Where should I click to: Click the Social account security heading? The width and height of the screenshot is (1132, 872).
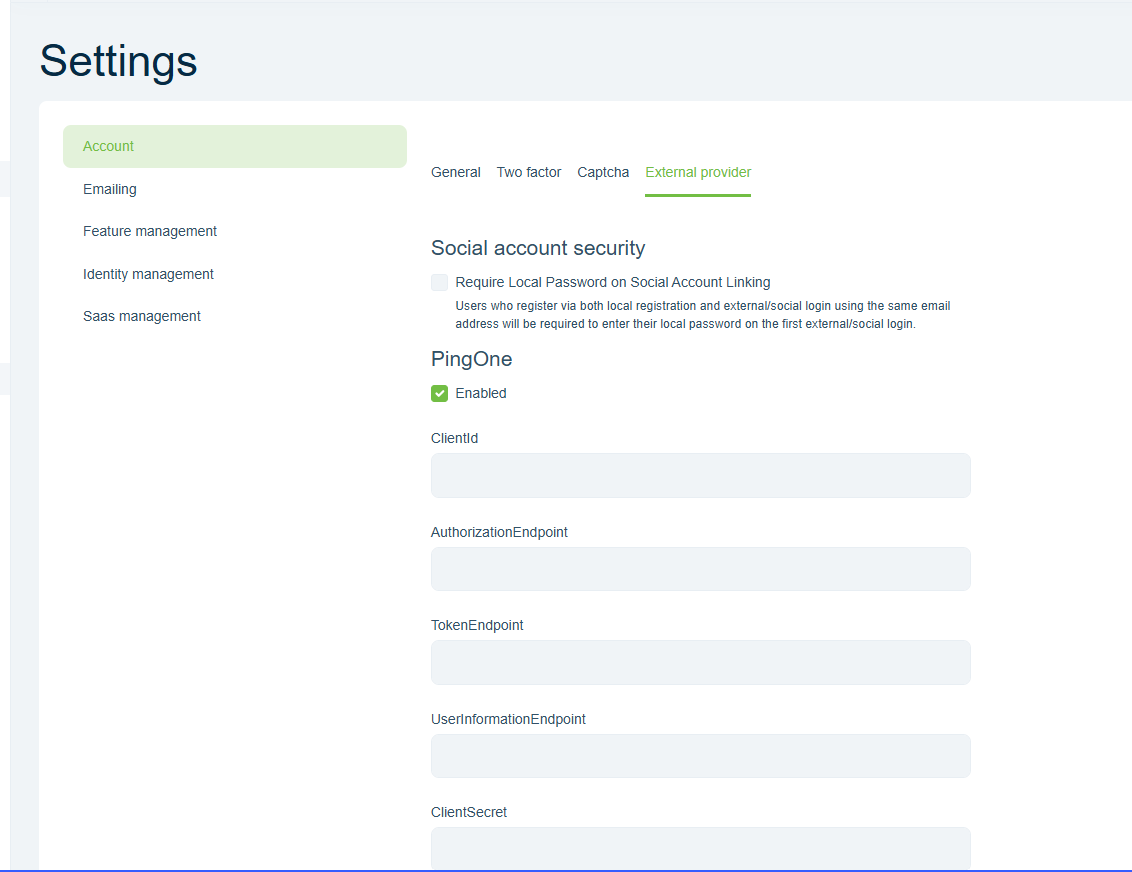[x=538, y=248]
